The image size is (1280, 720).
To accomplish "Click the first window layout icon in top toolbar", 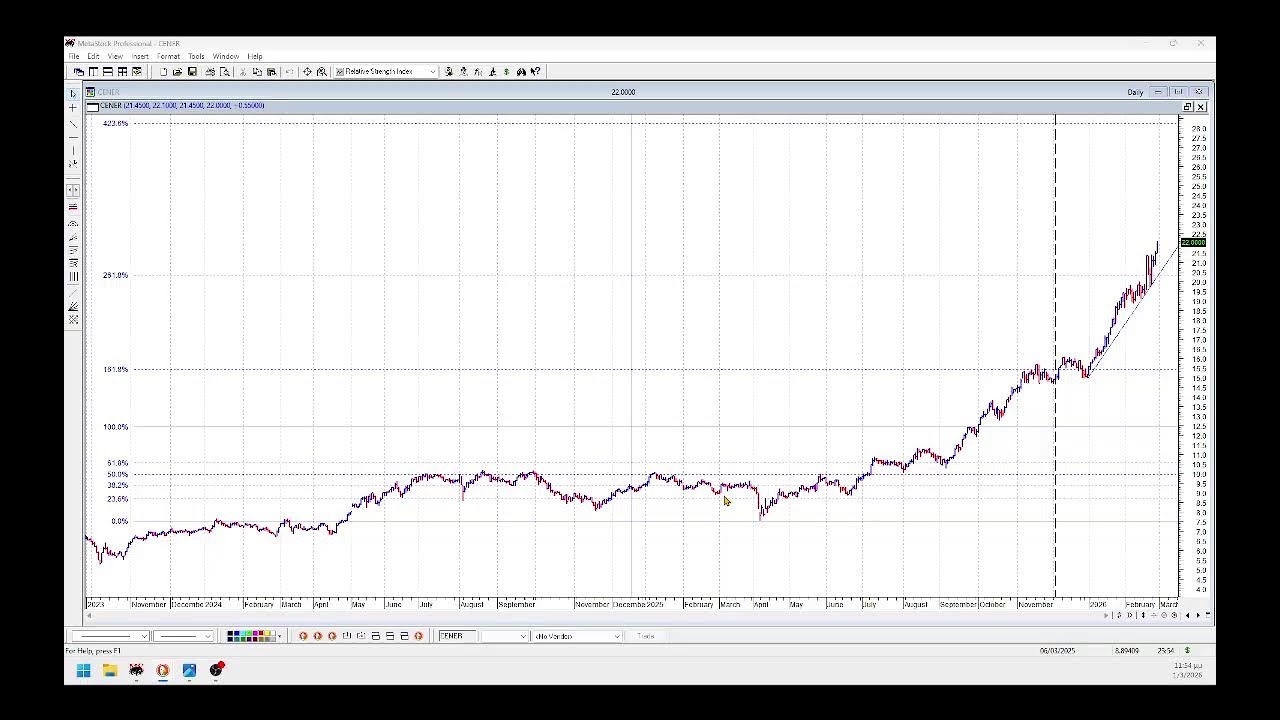I will (79, 72).
